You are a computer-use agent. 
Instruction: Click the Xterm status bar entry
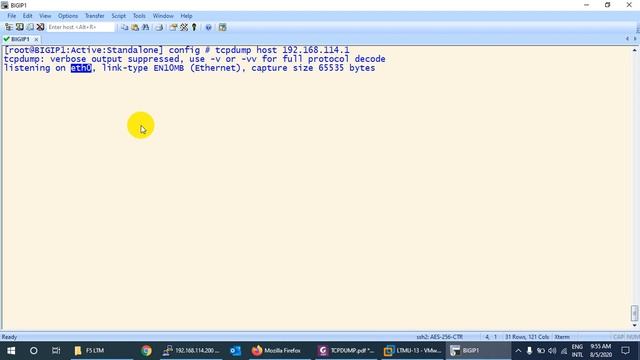(x=562, y=337)
